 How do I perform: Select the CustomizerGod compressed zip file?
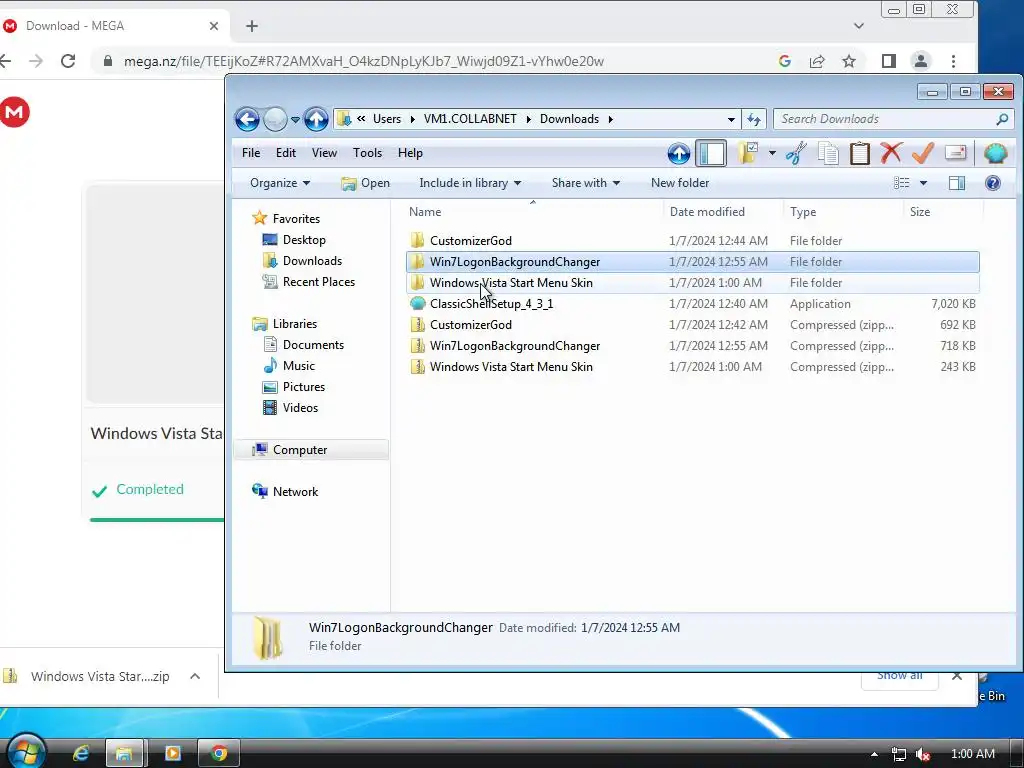[x=692, y=325]
